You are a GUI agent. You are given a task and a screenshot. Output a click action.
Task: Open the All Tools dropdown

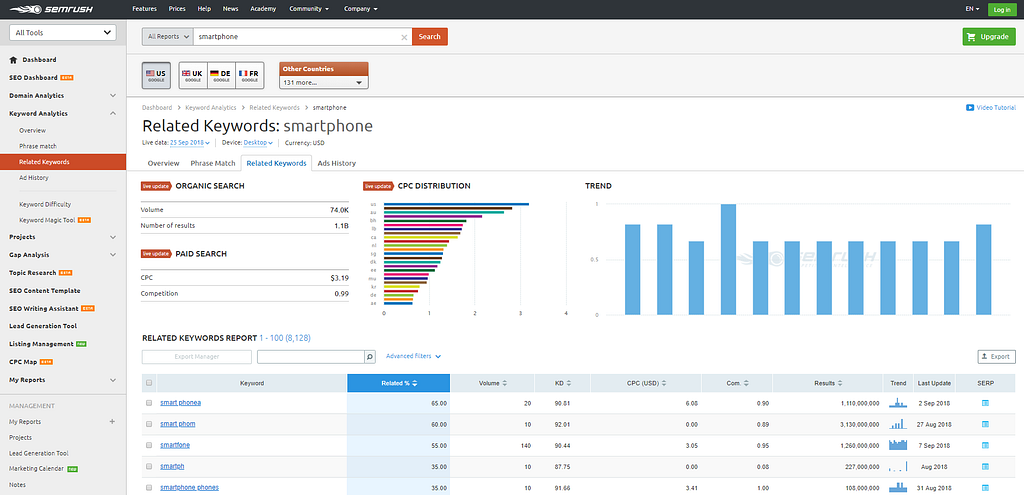[62, 33]
